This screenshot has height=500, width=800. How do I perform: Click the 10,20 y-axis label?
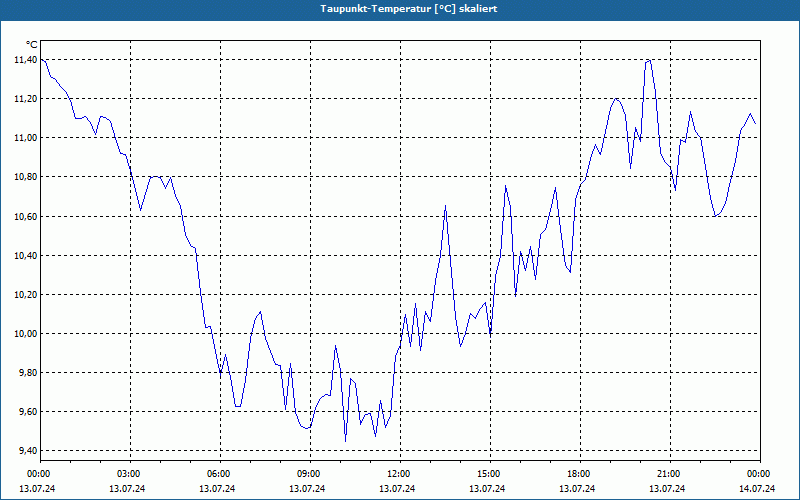tap(25, 294)
